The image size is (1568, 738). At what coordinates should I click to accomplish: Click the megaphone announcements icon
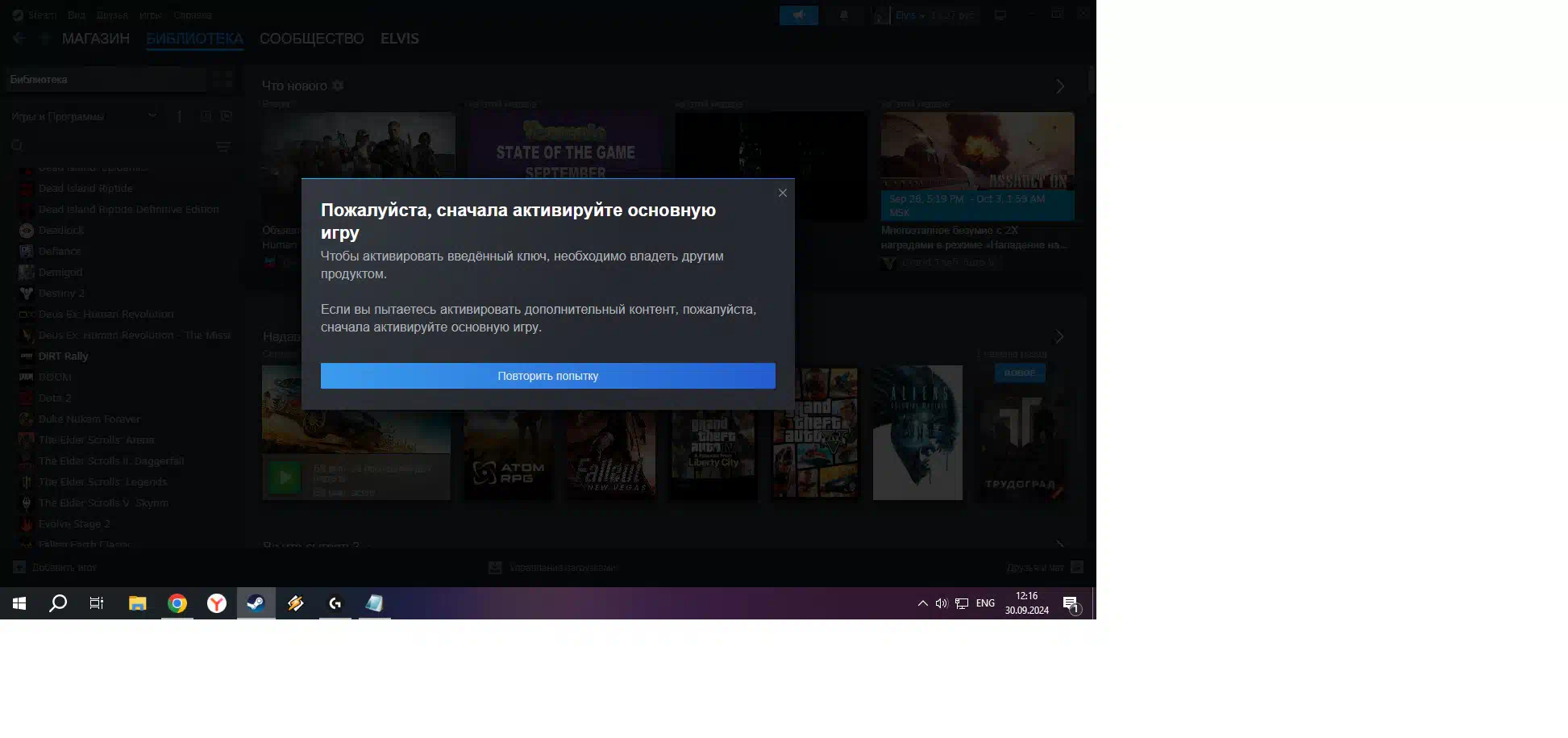[x=799, y=15]
